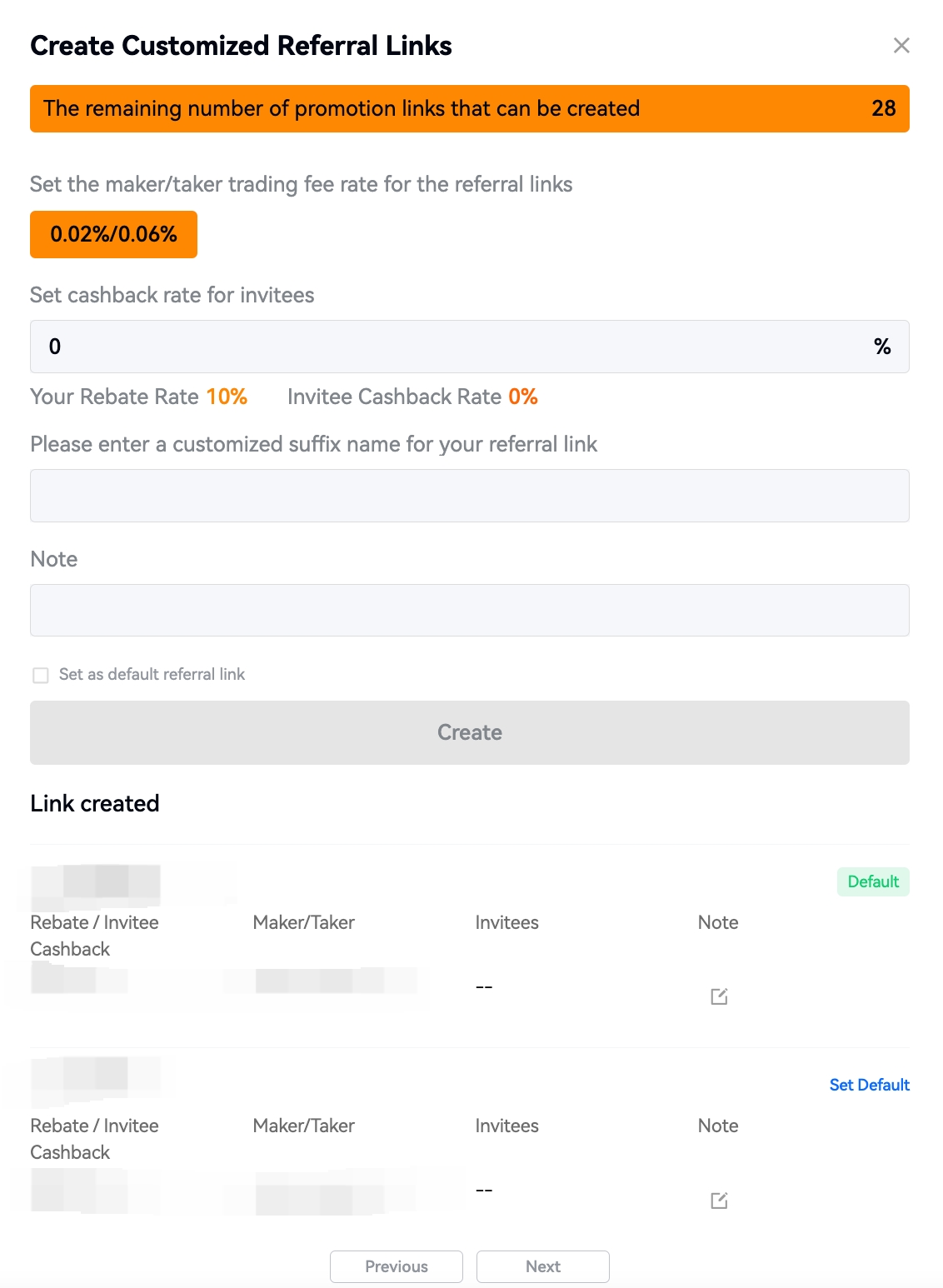Focus the cashback rate input field
Screen dimensions: 943x1288
(x=470, y=347)
